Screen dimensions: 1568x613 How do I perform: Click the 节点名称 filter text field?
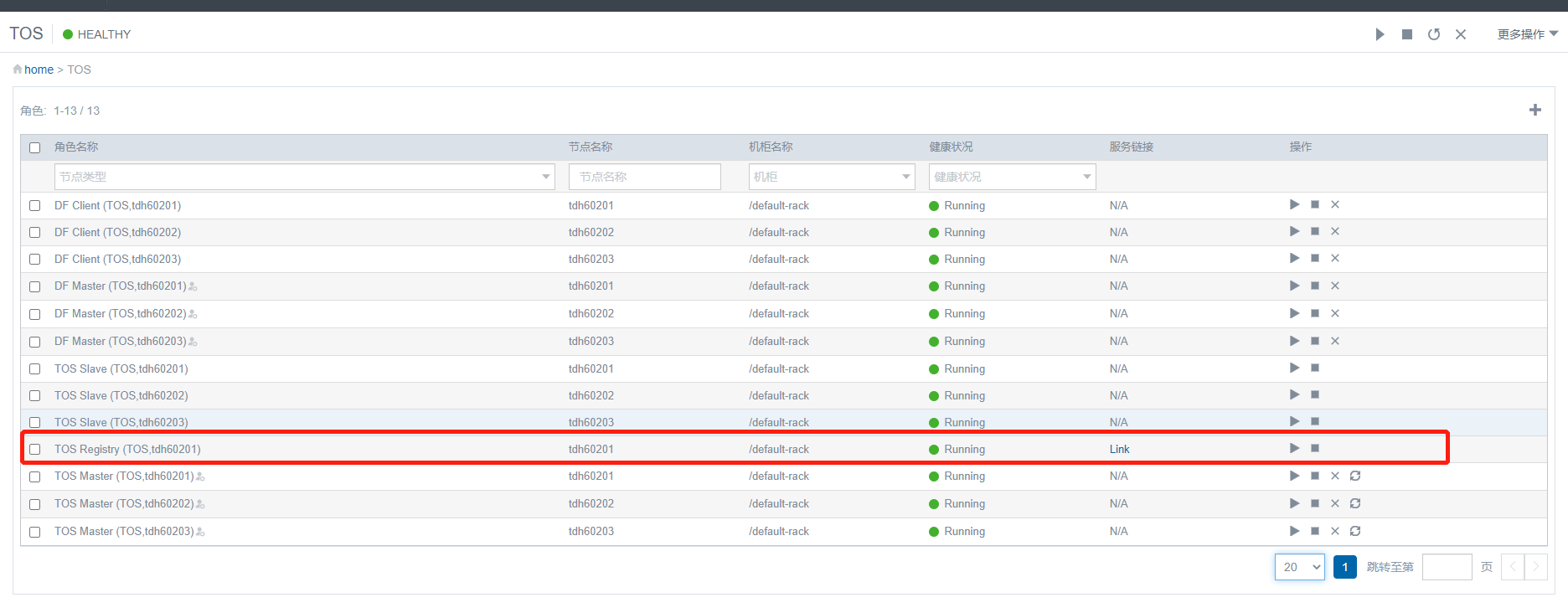(644, 177)
